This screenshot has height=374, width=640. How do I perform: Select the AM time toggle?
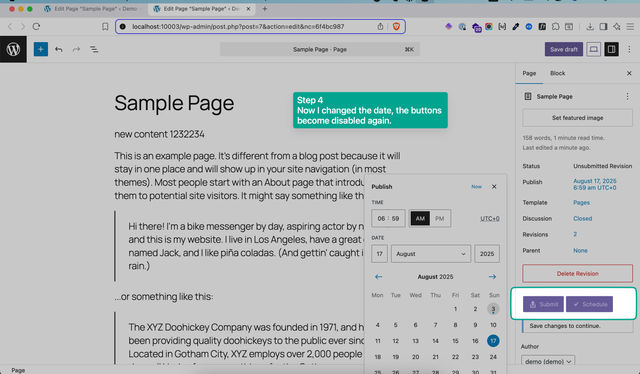pos(420,218)
